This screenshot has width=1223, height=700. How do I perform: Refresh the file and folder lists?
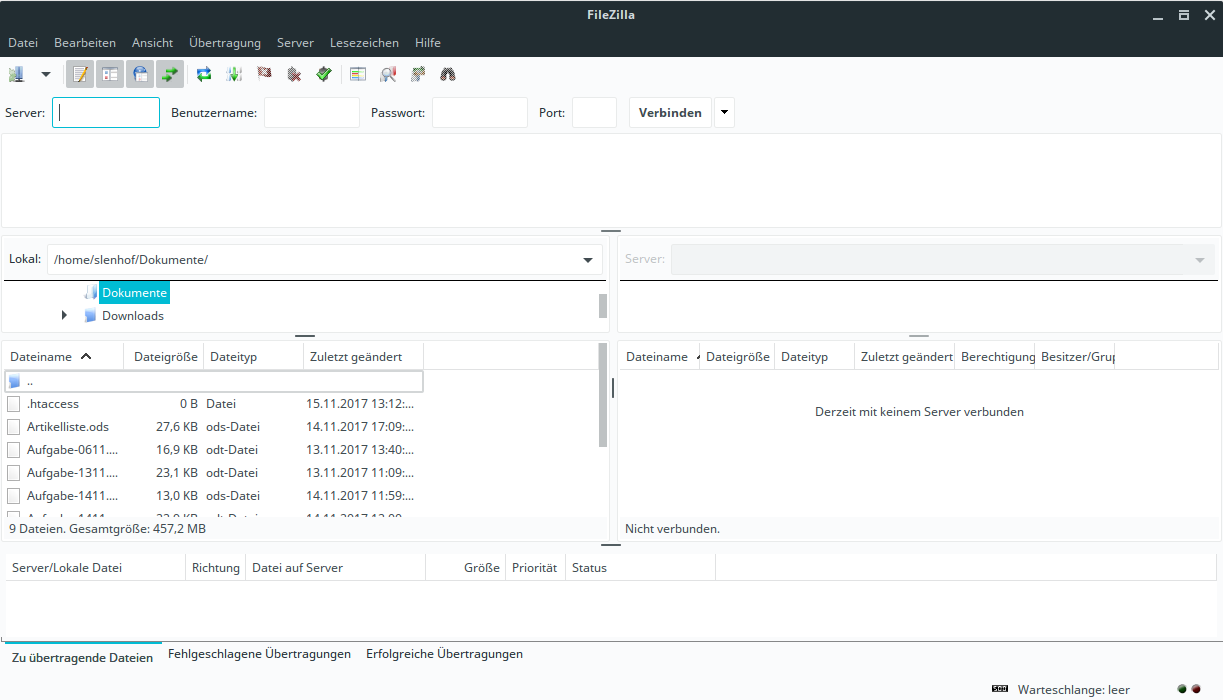click(x=204, y=74)
